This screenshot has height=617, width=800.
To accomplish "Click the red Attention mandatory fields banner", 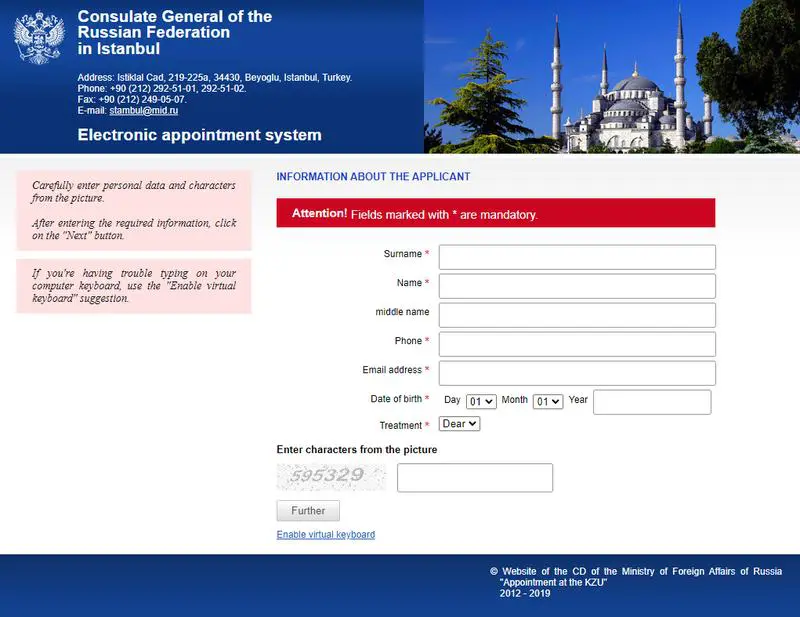I will [x=495, y=213].
